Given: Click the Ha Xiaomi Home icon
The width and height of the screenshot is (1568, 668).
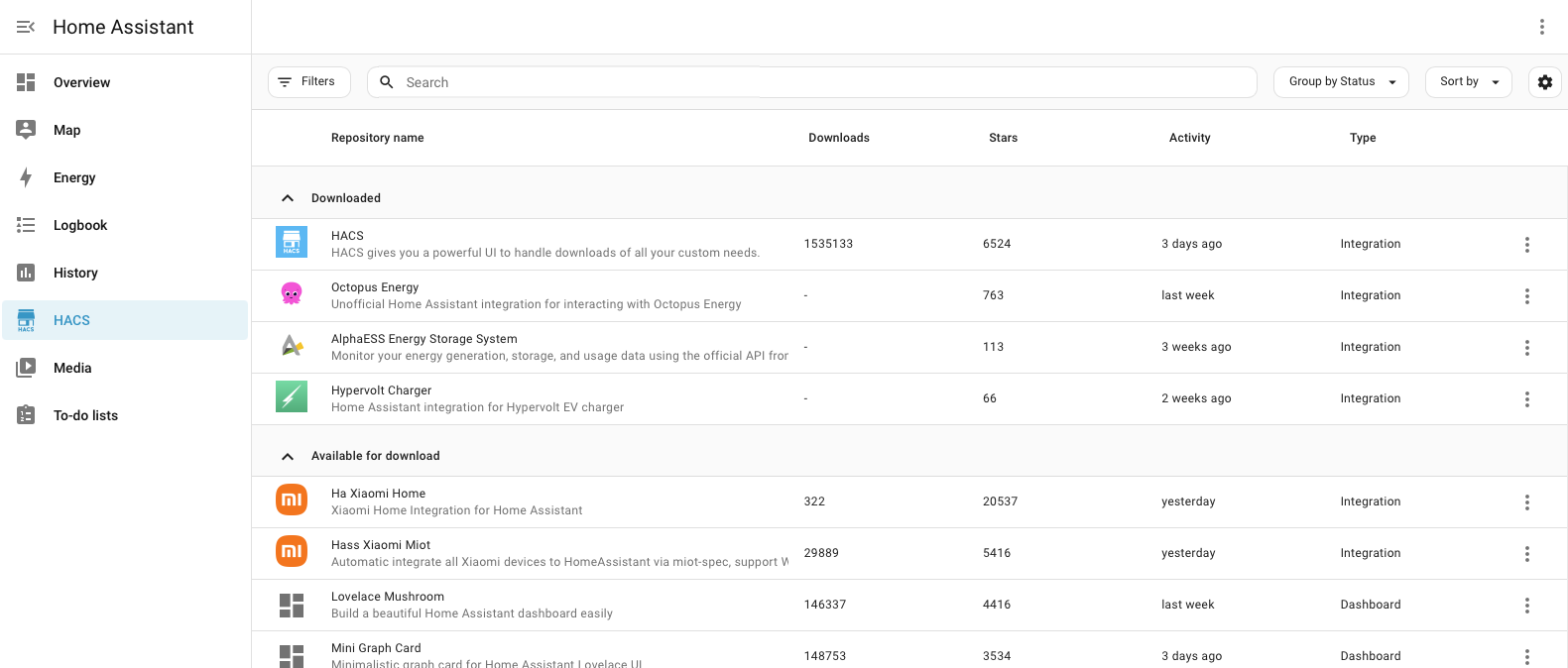Looking at the screenshot, I should 292,500.
